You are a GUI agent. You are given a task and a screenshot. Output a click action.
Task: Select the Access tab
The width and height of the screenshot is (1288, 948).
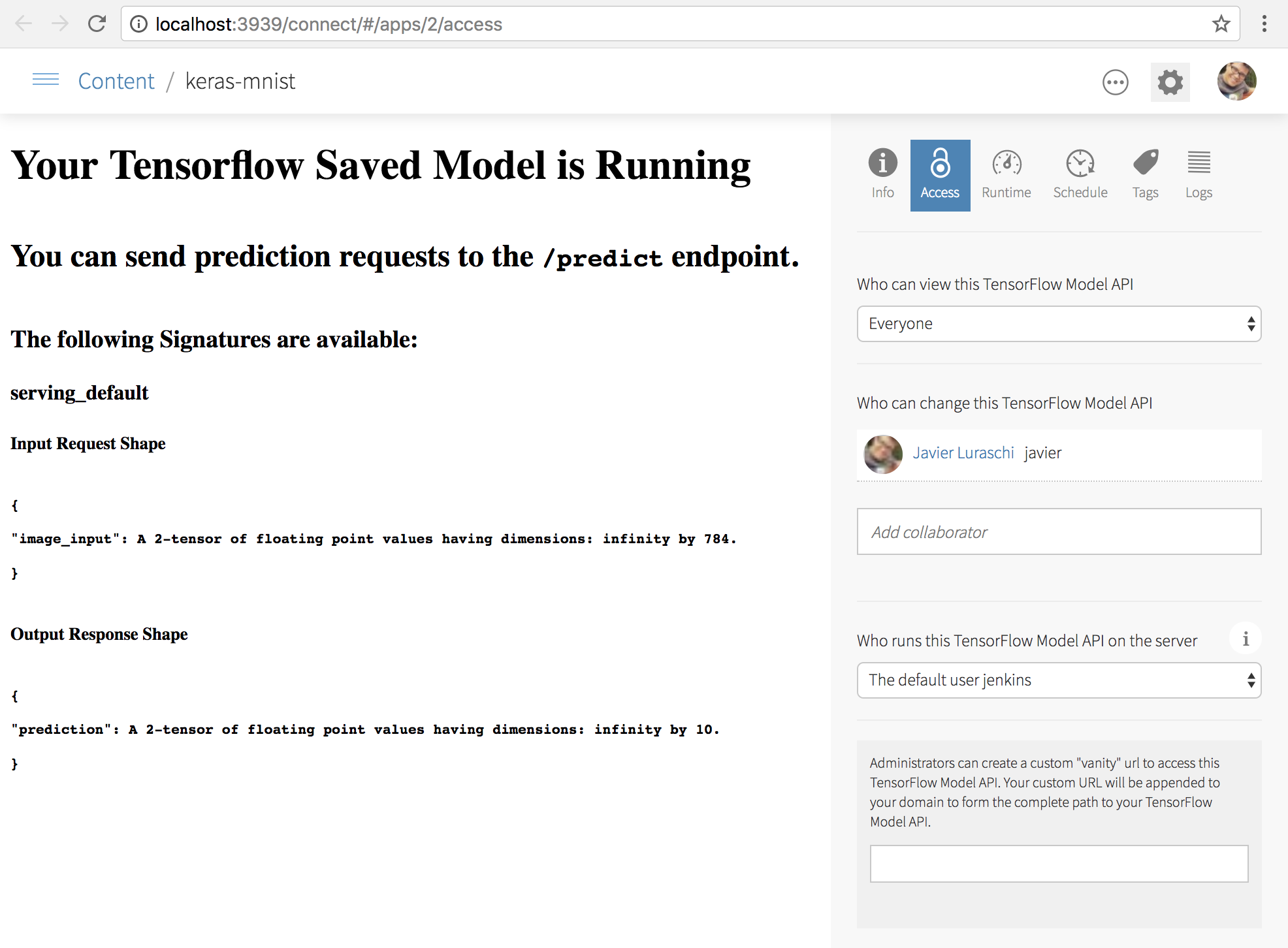(940, 175)
